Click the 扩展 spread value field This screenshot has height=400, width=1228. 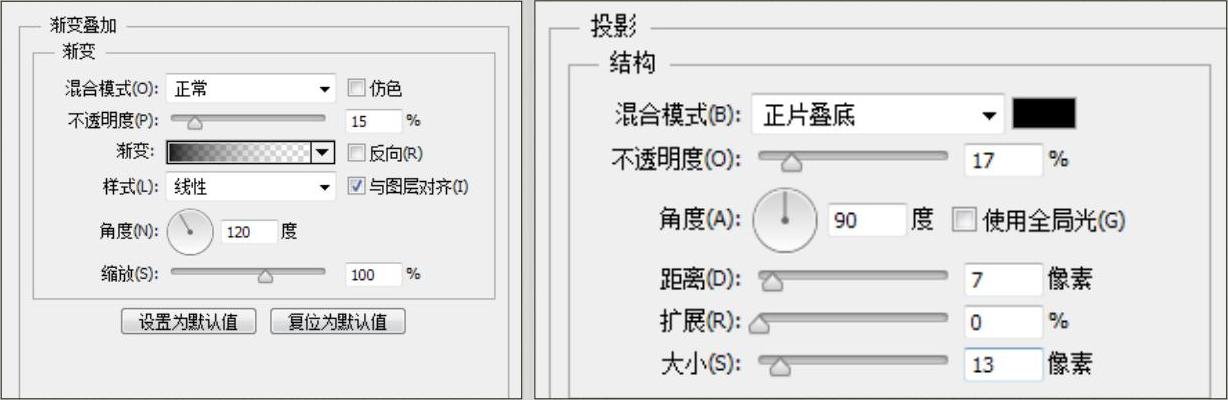(1002, 322)
